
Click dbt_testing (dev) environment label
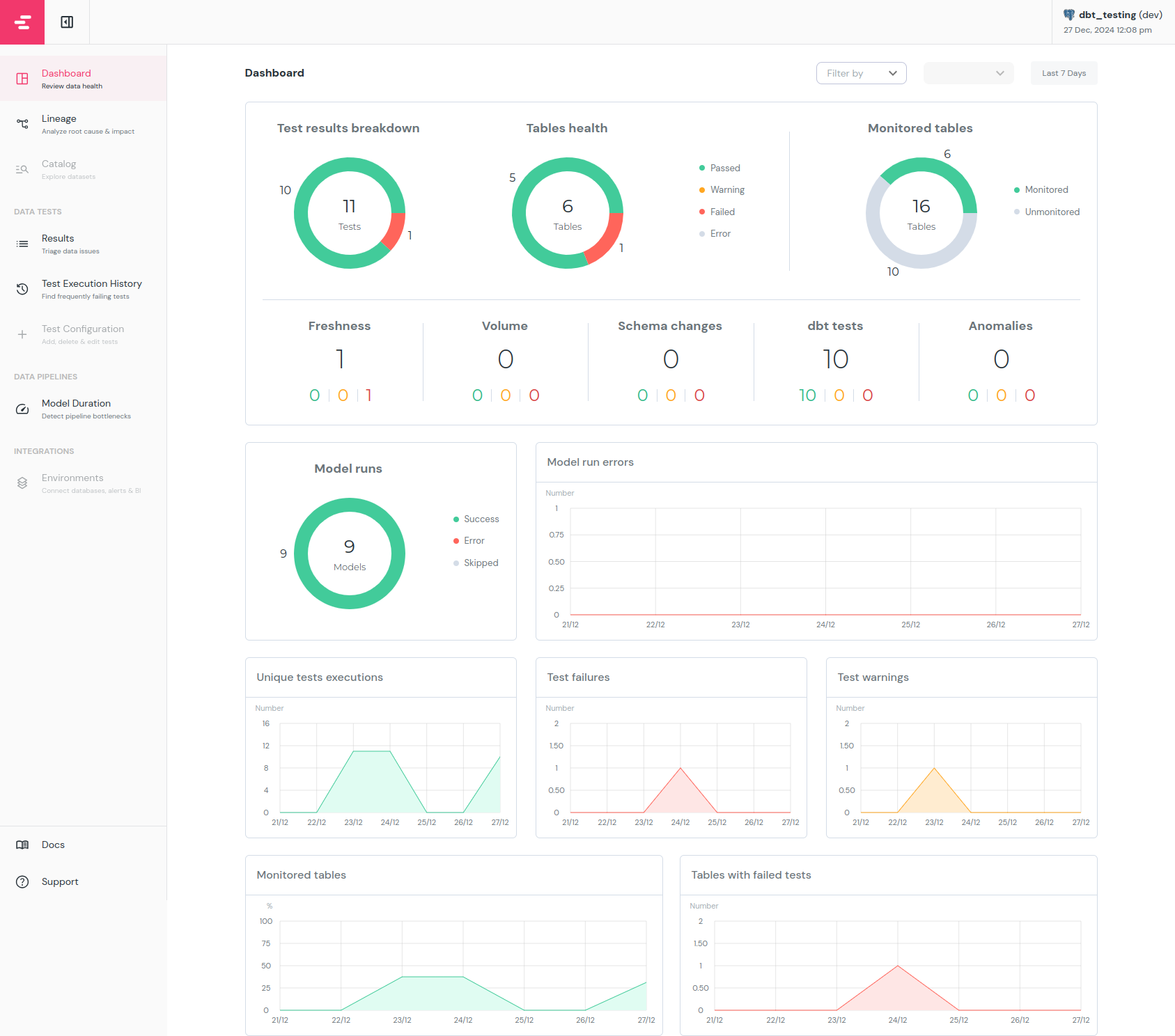click(1121, 15)
